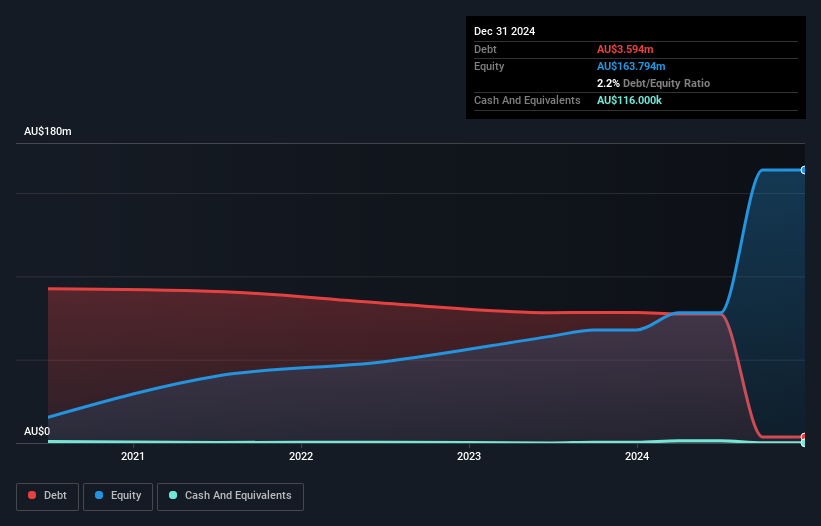
Task: Select the Cash endpoint marker on chart
Action: (804, 443)
